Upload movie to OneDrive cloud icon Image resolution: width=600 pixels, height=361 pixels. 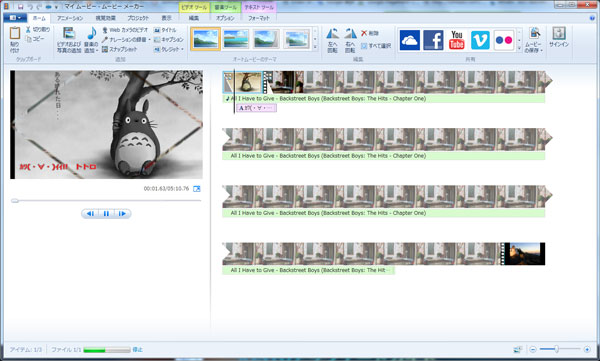tap(409, 40)
